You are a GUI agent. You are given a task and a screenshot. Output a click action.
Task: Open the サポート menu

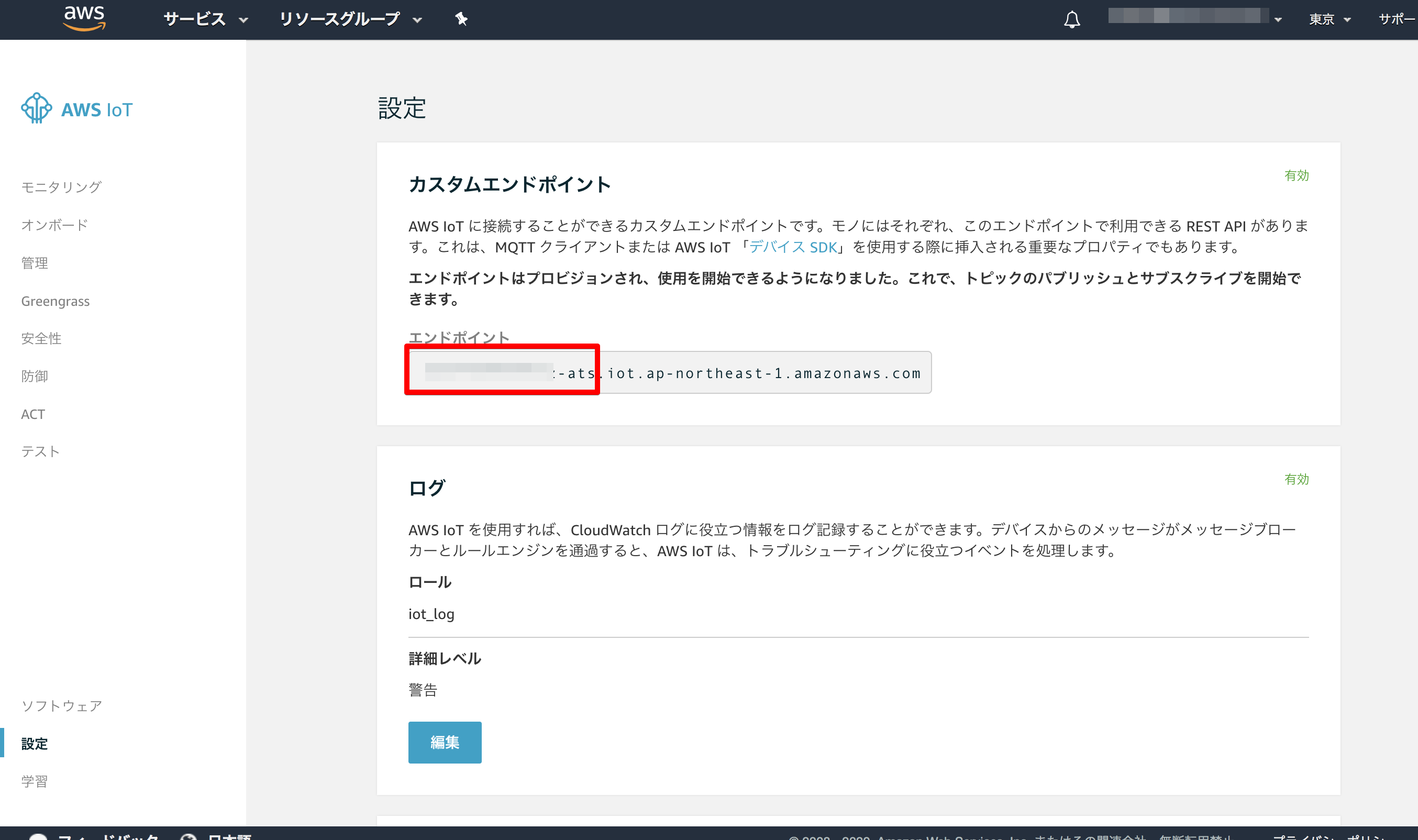1398,19
